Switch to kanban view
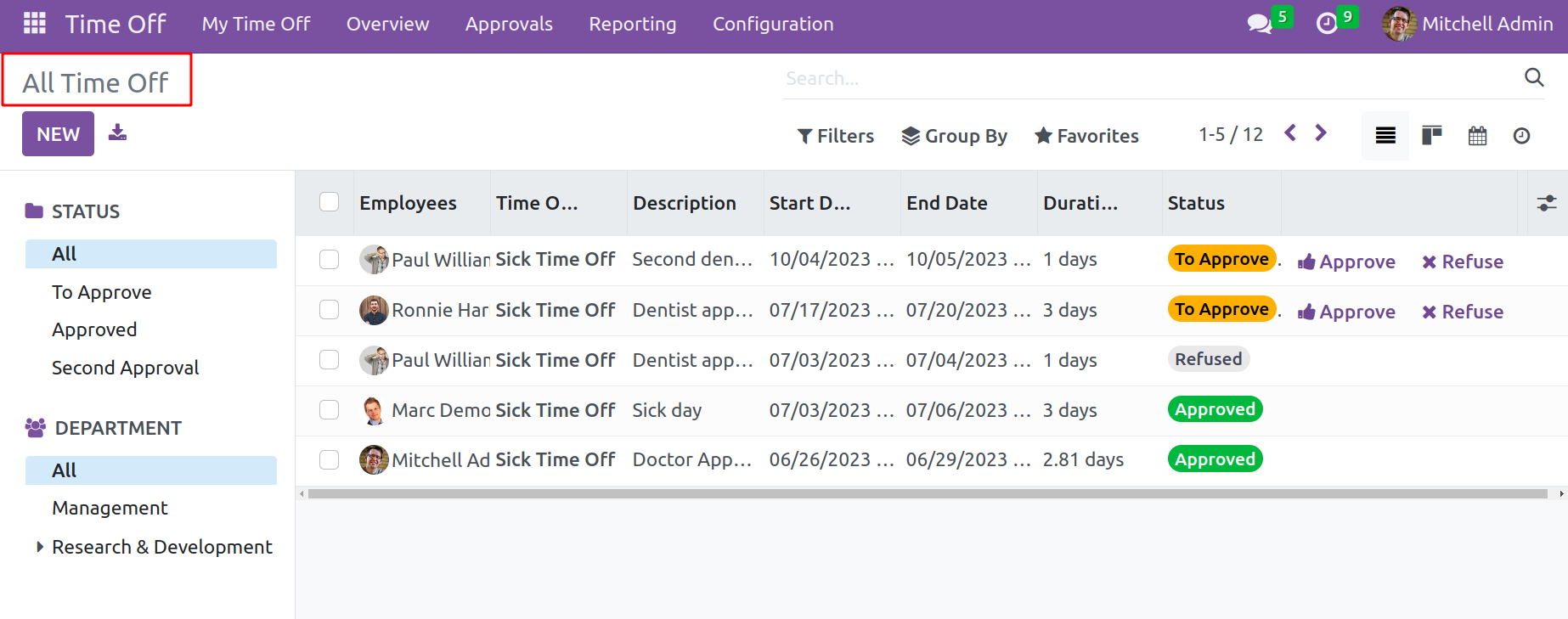The width and height of the screenshot is (1568, 619). tap(1431, 135)
